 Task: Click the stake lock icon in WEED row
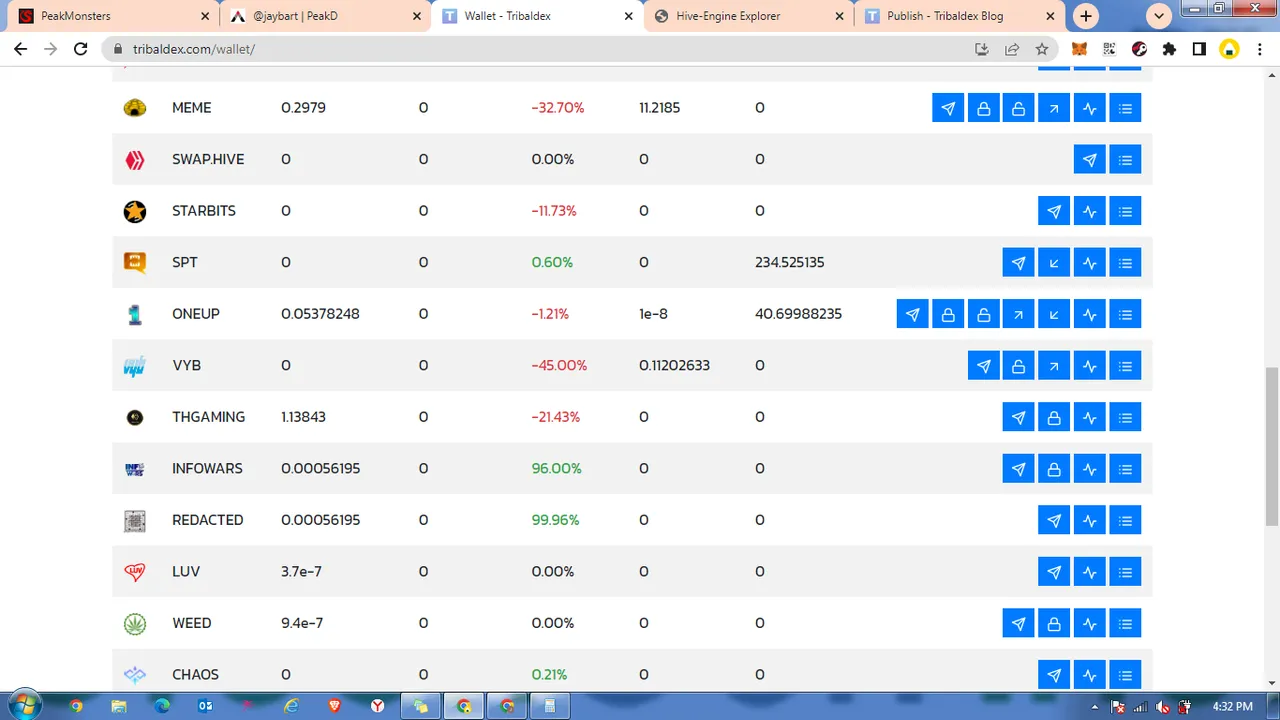pos(1054,623)
